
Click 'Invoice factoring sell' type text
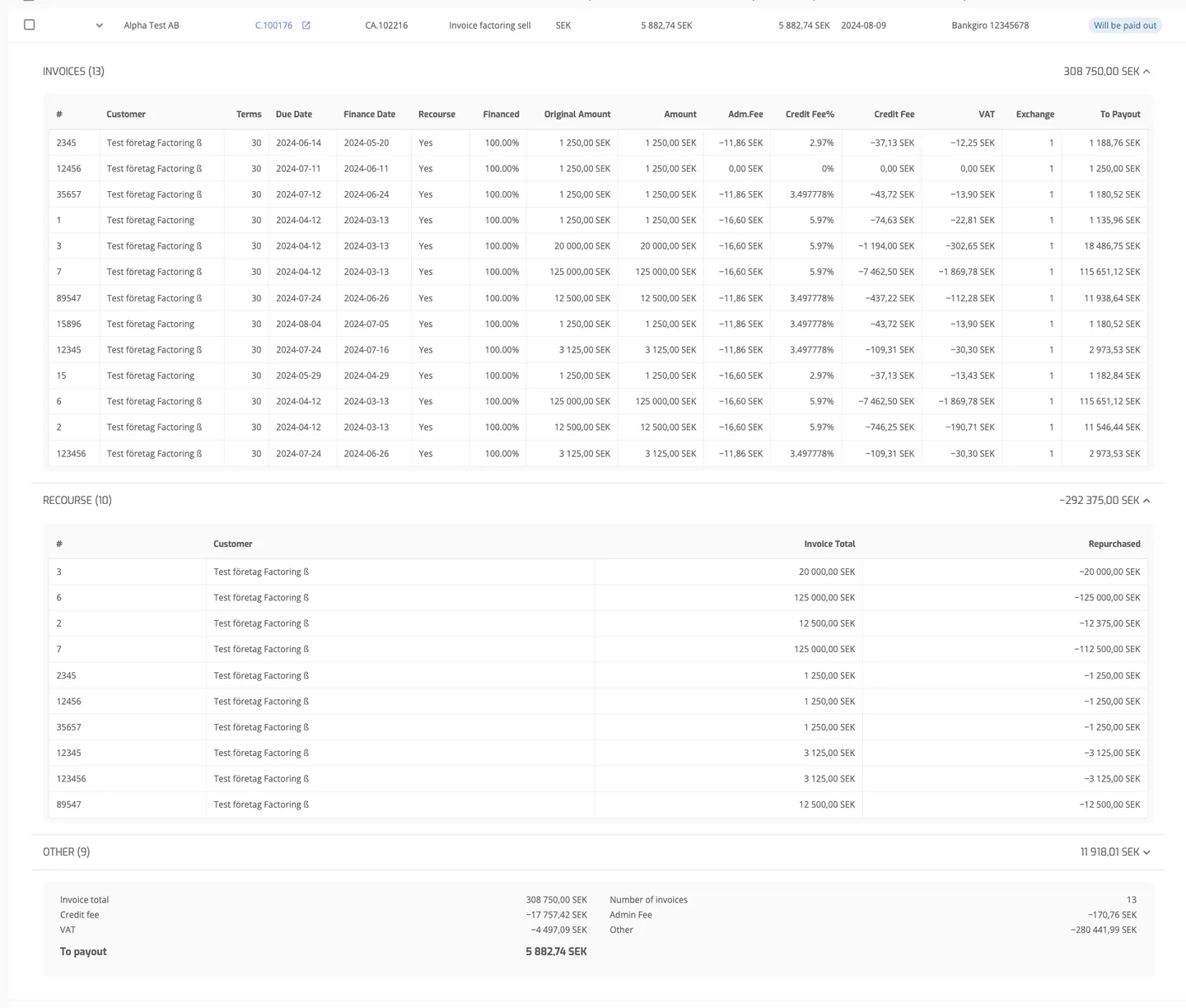[x=490, y=26]
